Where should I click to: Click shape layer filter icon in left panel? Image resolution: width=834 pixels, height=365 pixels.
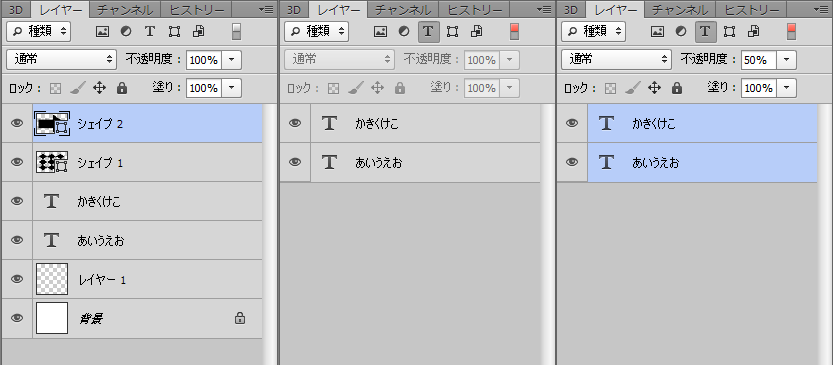[174, 32]
